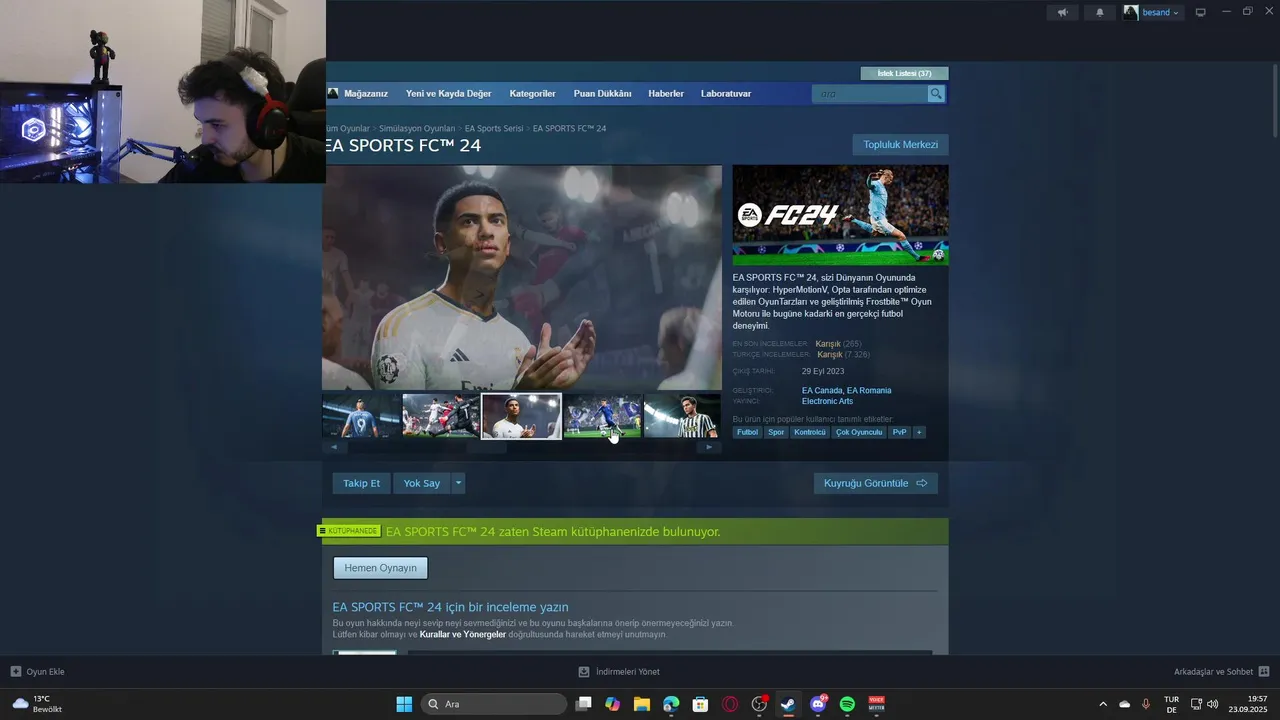Select the blue Chelsea match screenshot thumbnail

coord(602,416)
